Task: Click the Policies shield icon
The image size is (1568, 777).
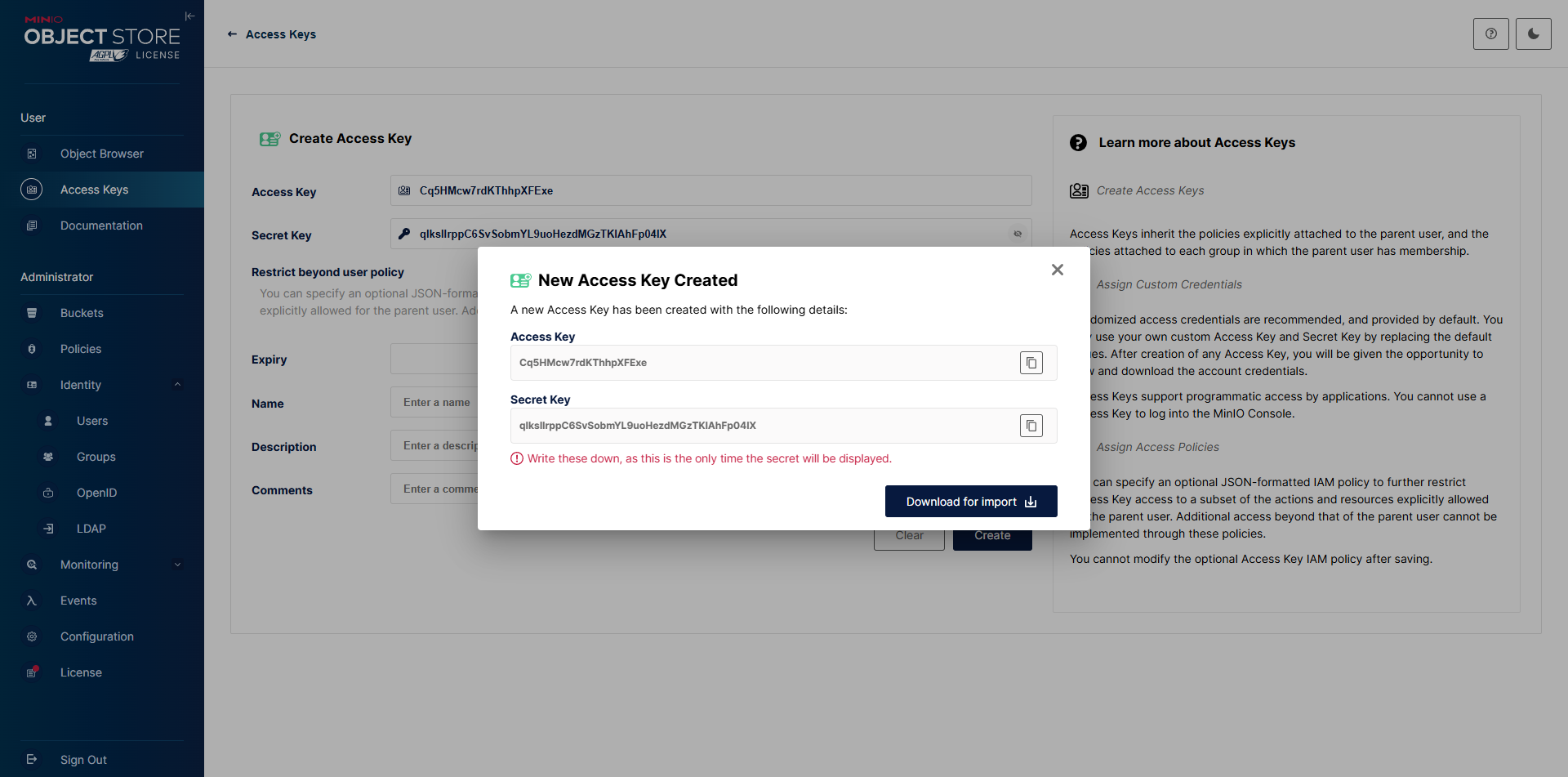Action: coord(32,349)
